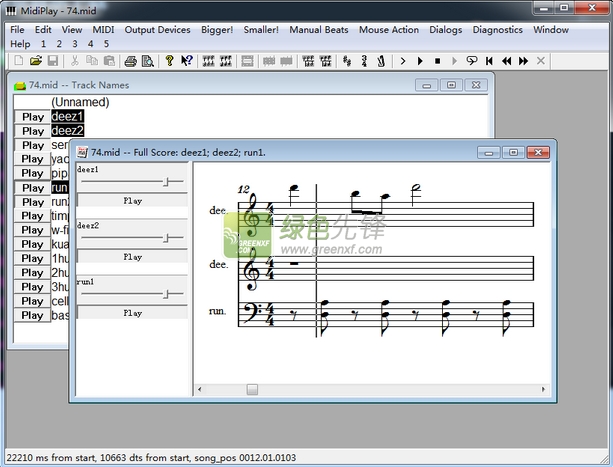Open the Output Devices menu

[158, 30]
